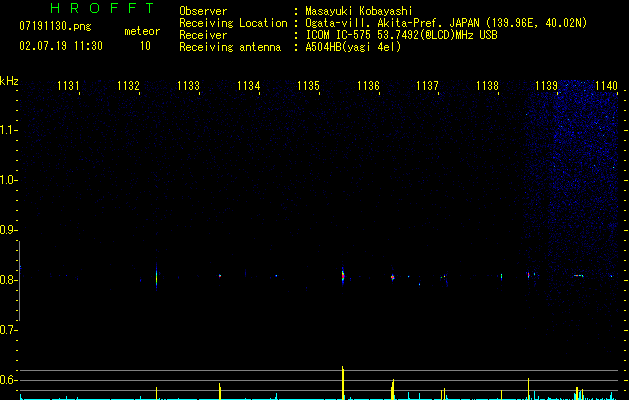
Task: Click the 1132 time axis label
Action: tap(128, 86)
